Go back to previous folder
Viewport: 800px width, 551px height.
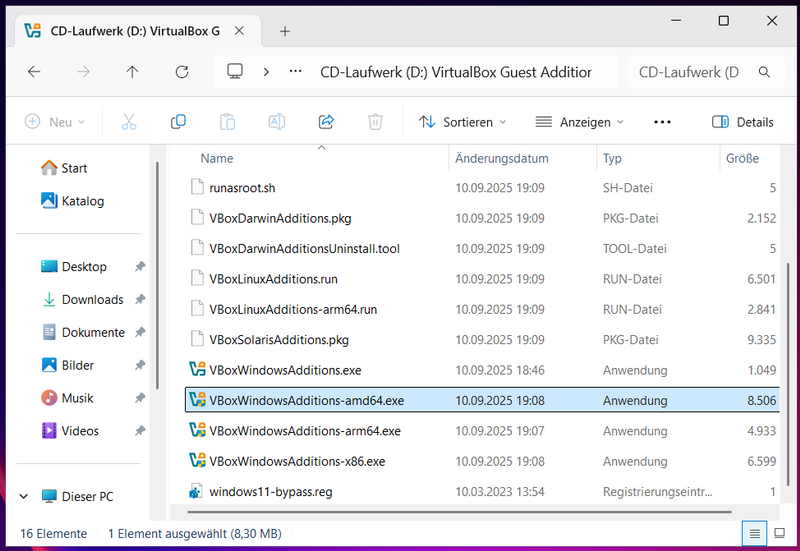[34, 72]
